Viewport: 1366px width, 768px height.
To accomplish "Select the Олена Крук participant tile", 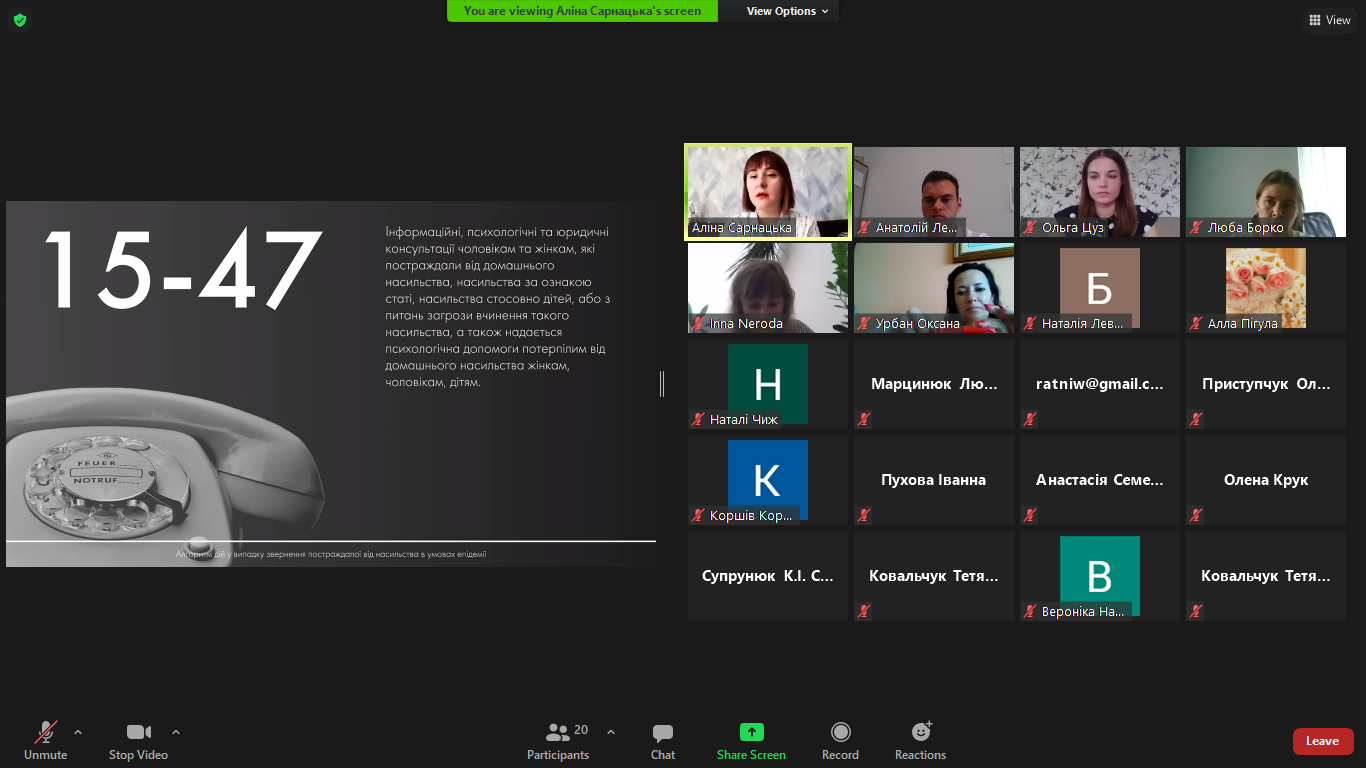I will (1265, 480).
